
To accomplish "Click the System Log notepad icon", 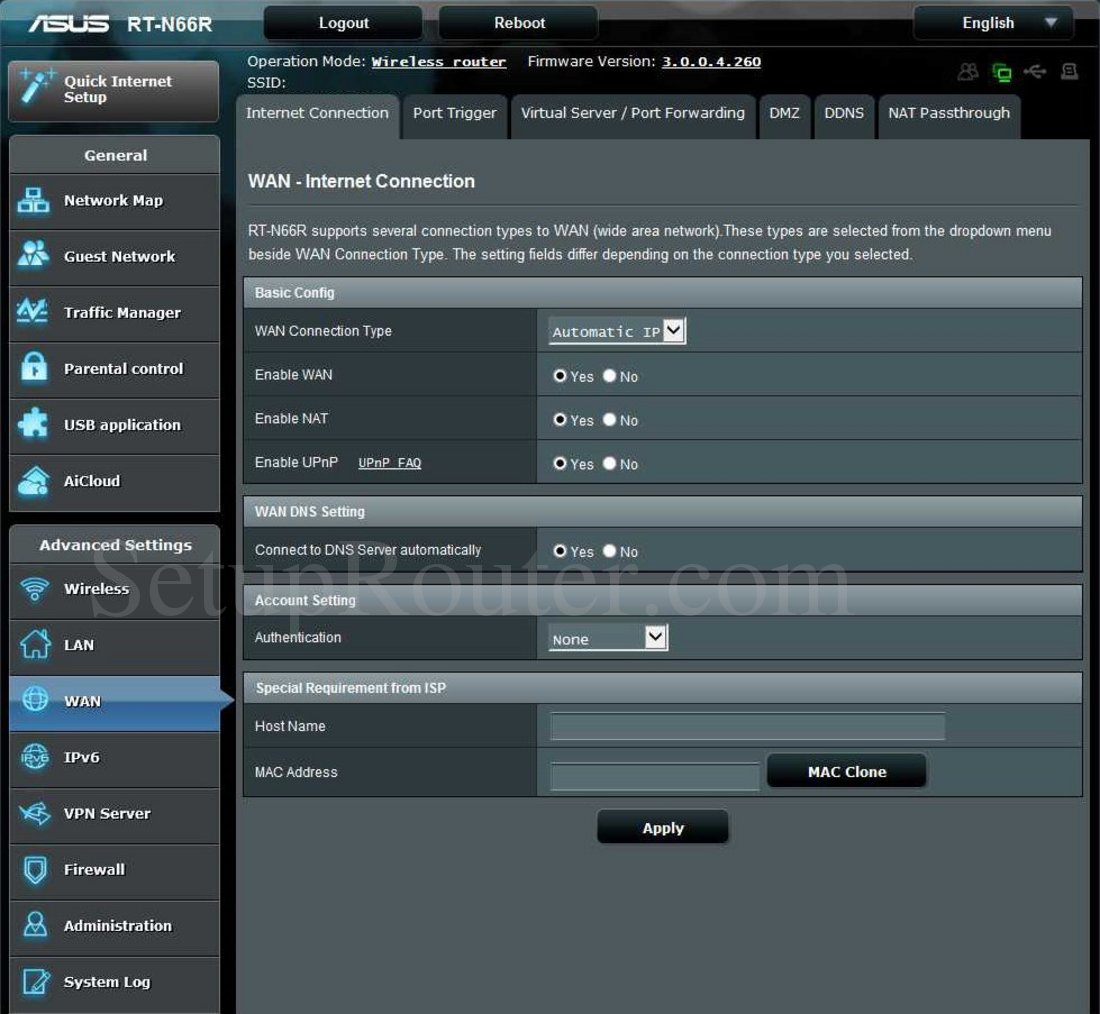I will point(36,981).
